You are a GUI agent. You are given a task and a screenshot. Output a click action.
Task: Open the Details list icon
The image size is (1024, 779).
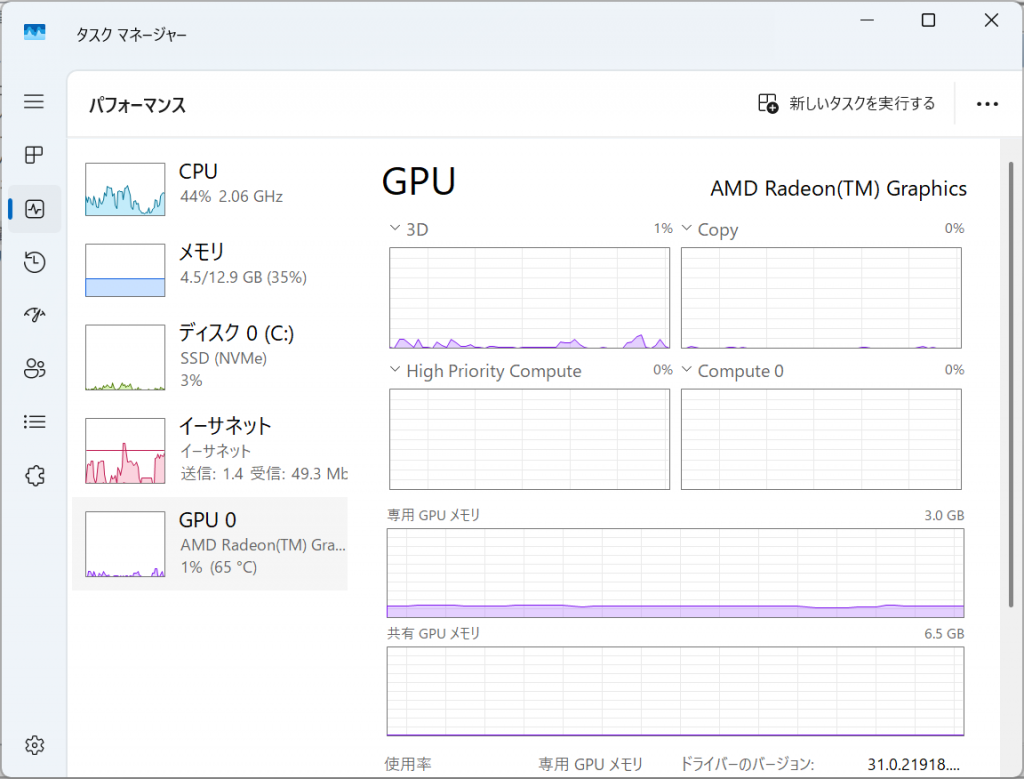[x=34, y=421]
